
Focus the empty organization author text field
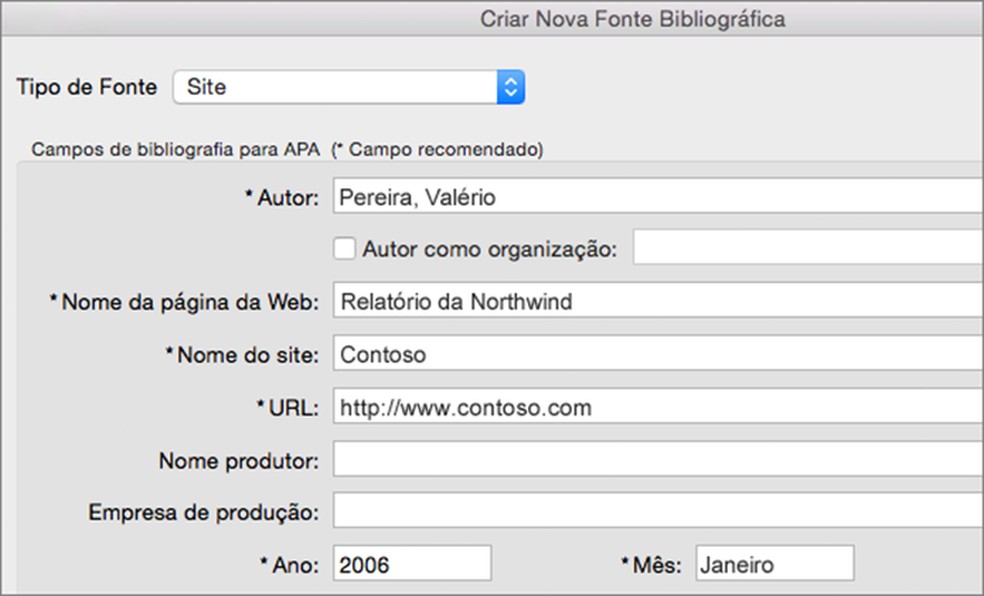808,249
